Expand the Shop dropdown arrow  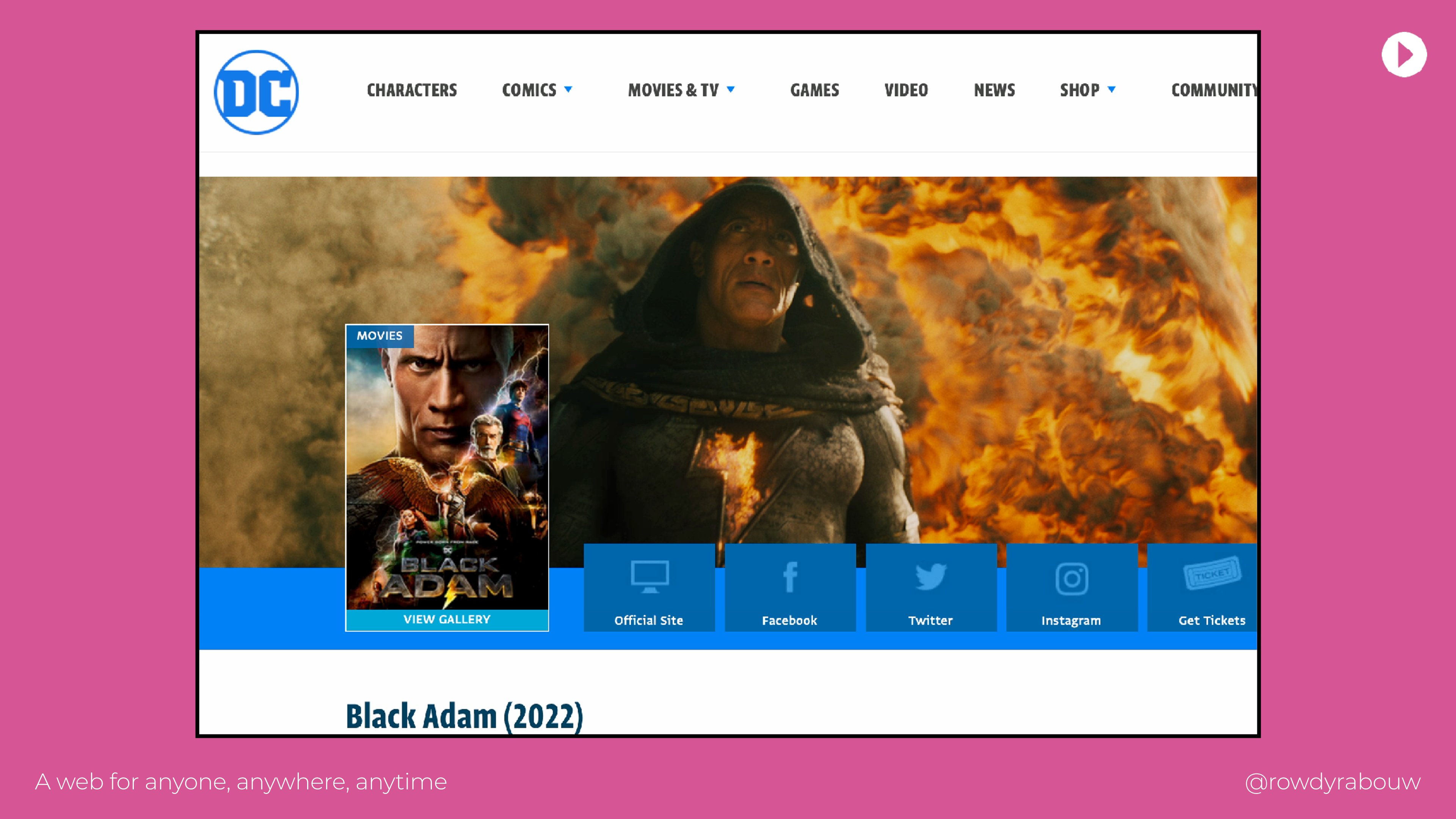click(1111, 89)
